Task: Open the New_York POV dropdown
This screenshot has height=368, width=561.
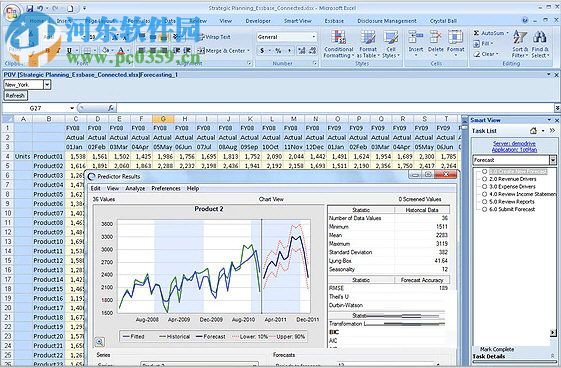Action: [x=47, y=85]
